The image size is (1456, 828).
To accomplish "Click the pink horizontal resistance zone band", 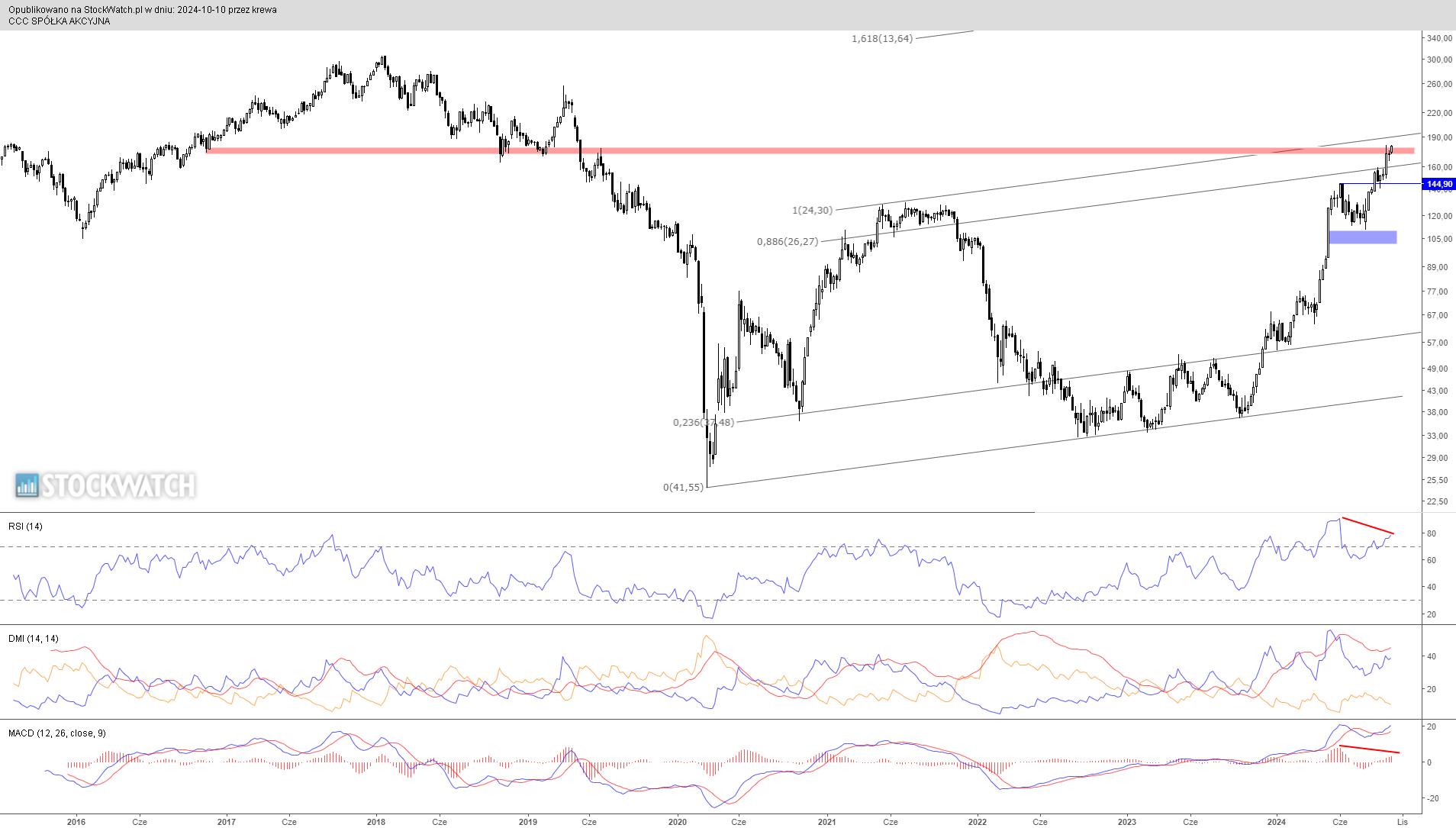I will tap(763, 150).
